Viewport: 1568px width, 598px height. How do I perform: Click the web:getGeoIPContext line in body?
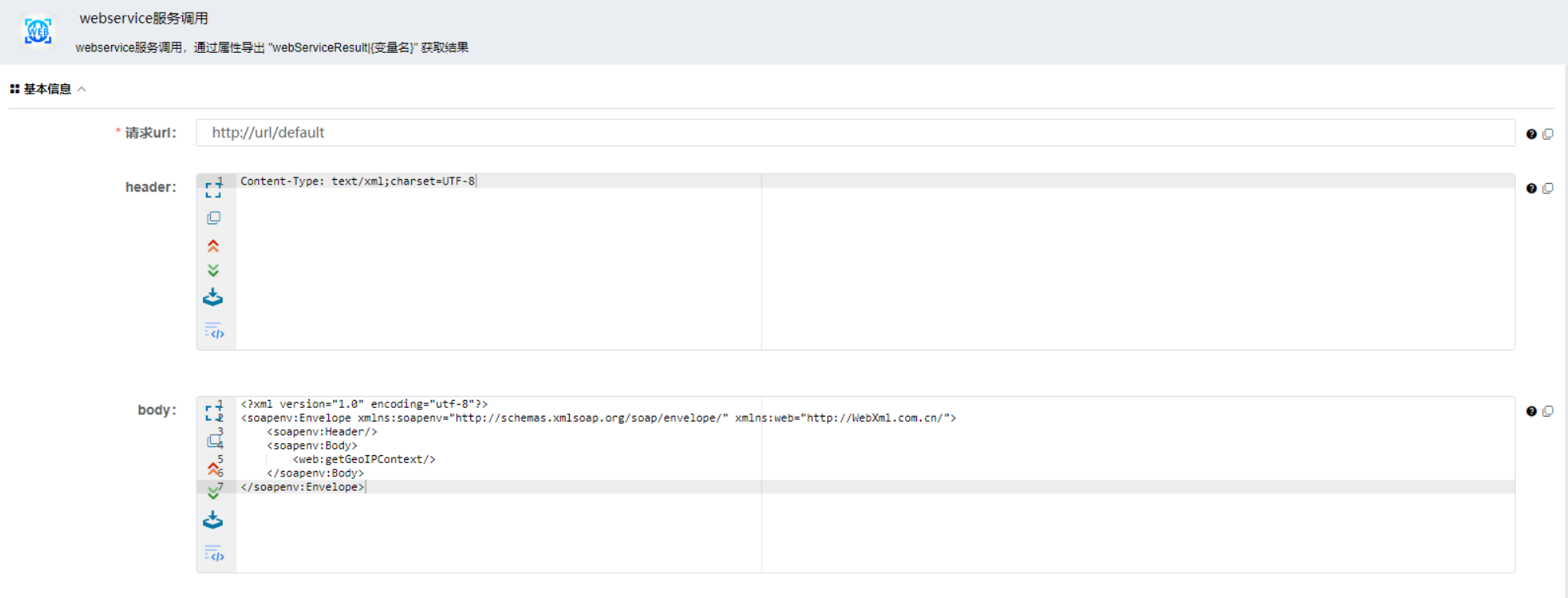click(364, 459)
